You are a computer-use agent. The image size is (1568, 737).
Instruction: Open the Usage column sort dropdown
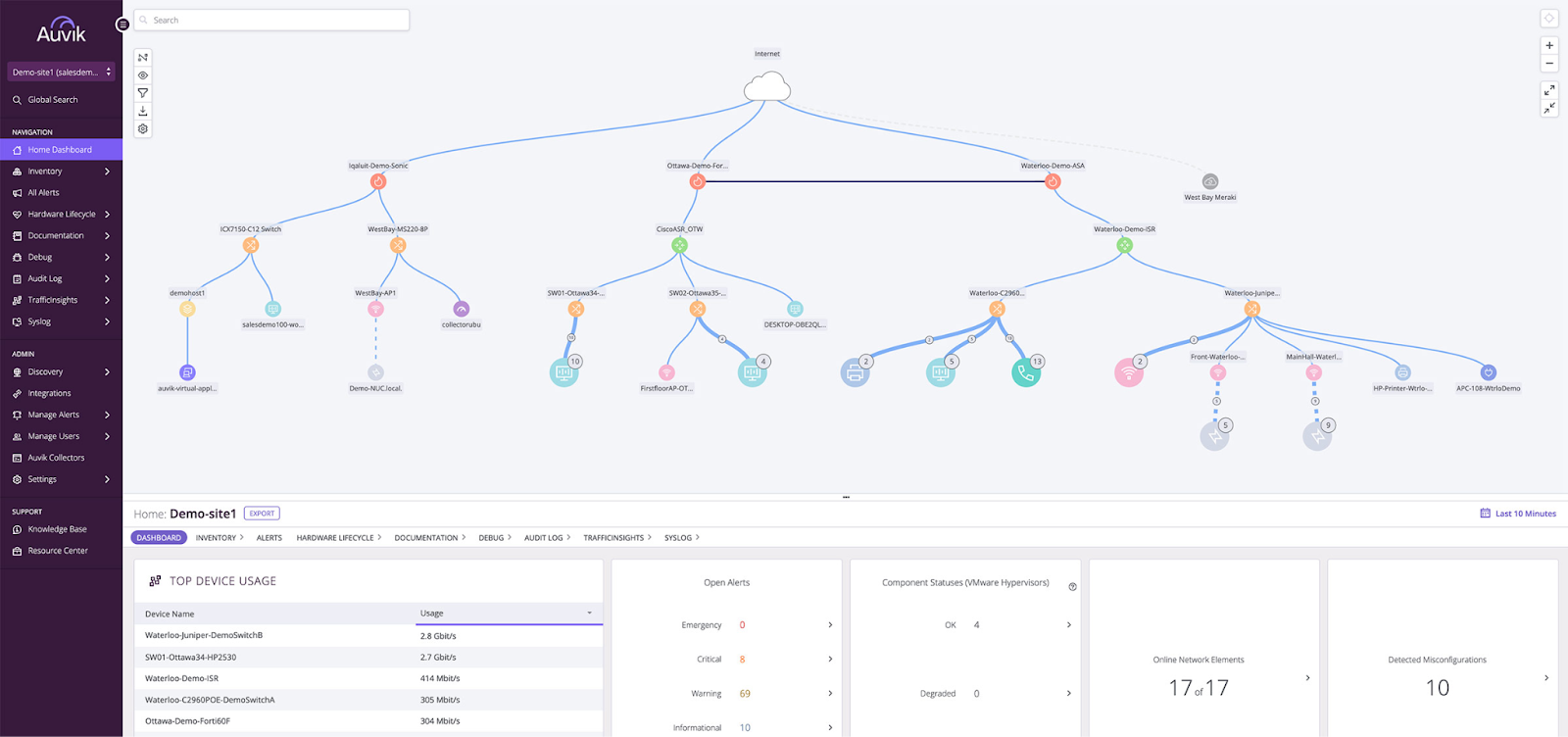[x=589, y=614]
